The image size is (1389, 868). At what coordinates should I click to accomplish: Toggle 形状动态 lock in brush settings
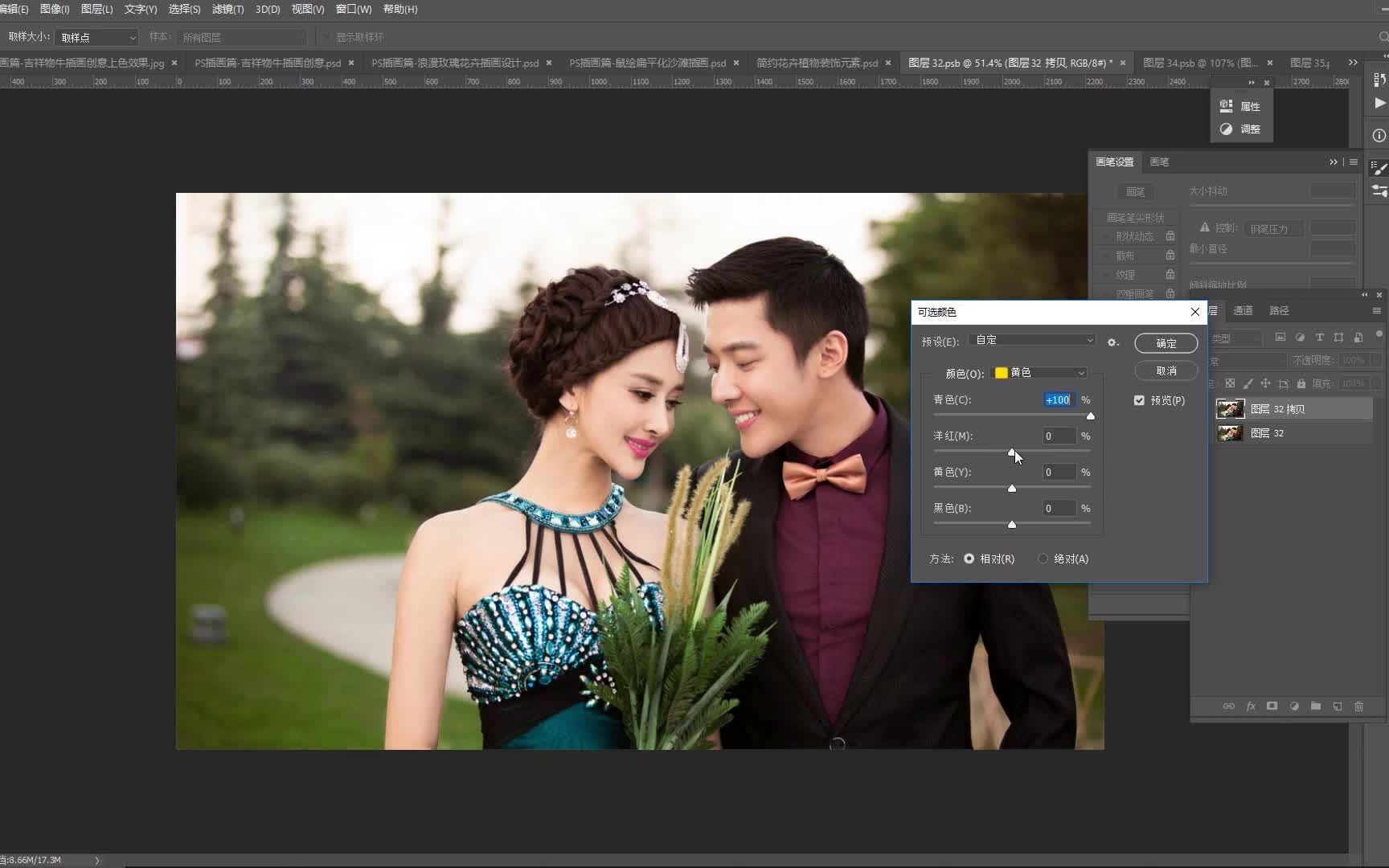pyautogui.click(x=1170, y=236)
